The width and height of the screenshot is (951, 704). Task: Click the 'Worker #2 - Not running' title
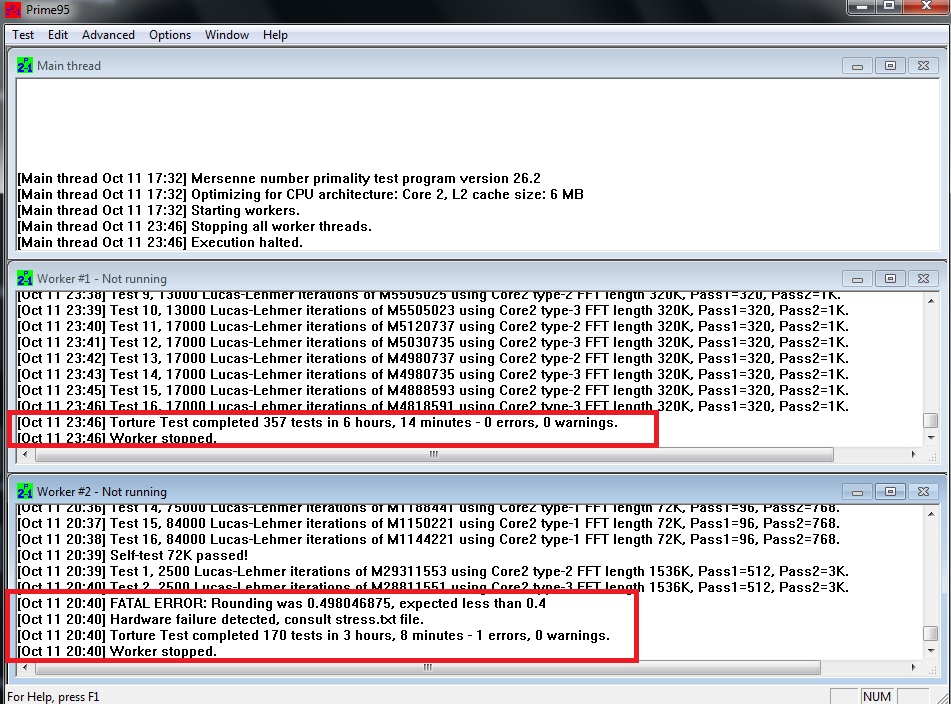pos(101,491)
